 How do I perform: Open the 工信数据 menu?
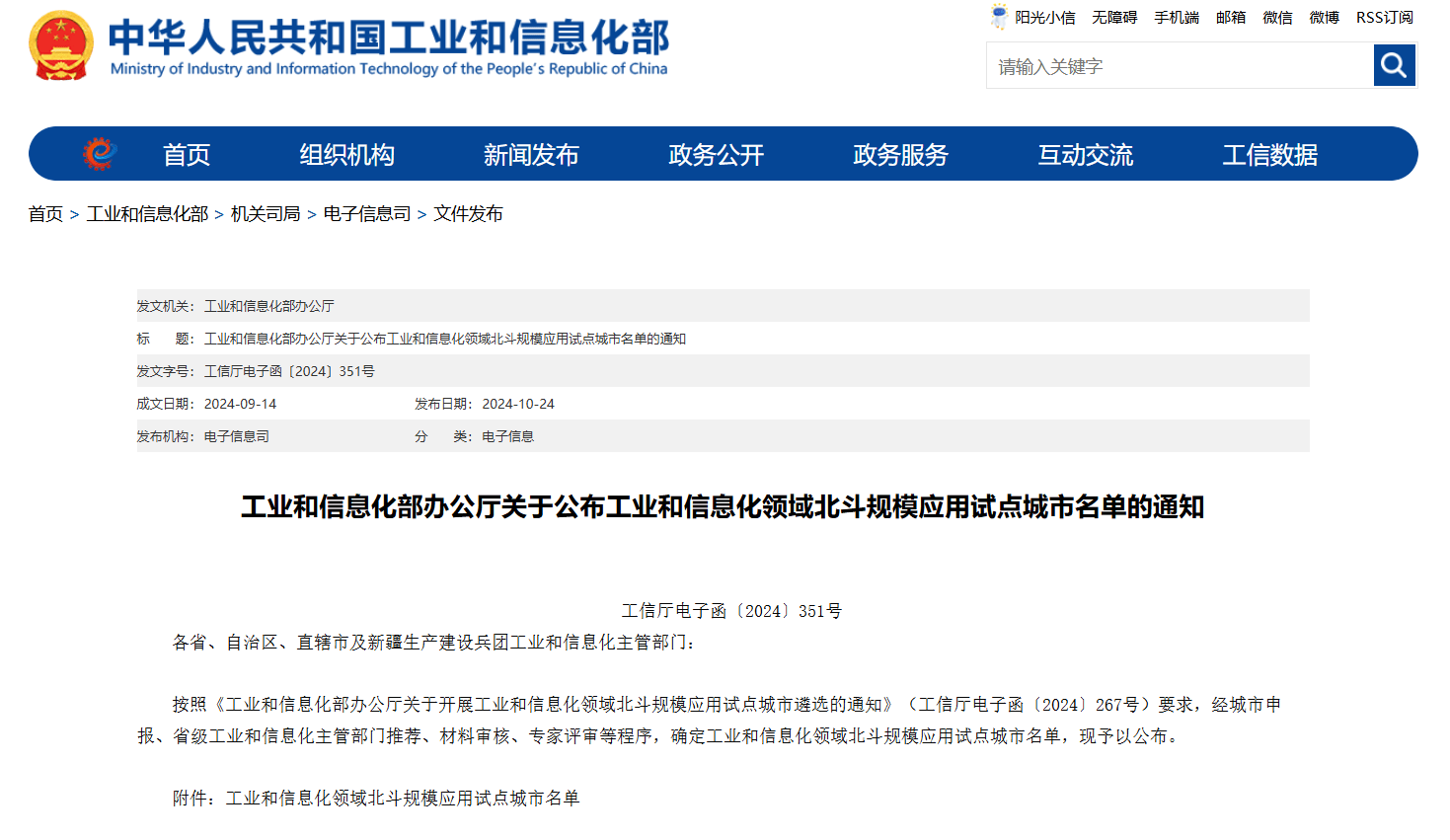pos(1270,155)
